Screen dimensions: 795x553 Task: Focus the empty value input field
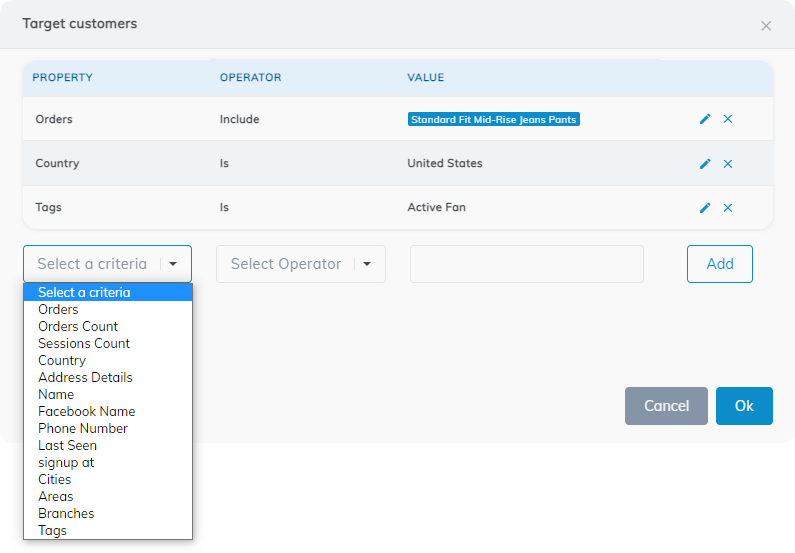coord(526,264)
